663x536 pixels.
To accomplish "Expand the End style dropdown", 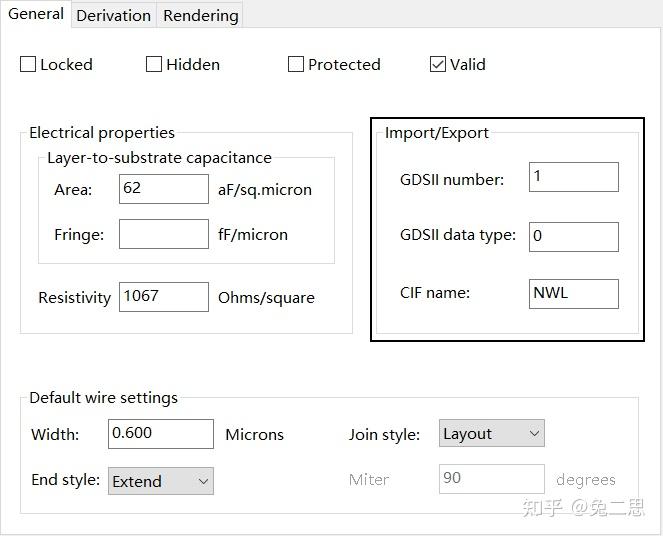I will 160,481.
